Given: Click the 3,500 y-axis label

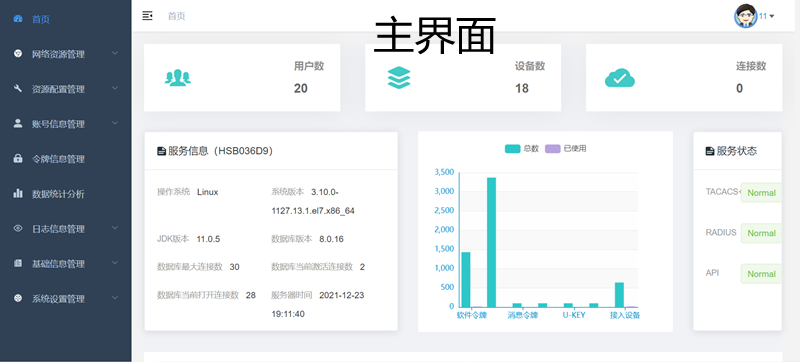Looking at the screenshot, I should point(444,172).
